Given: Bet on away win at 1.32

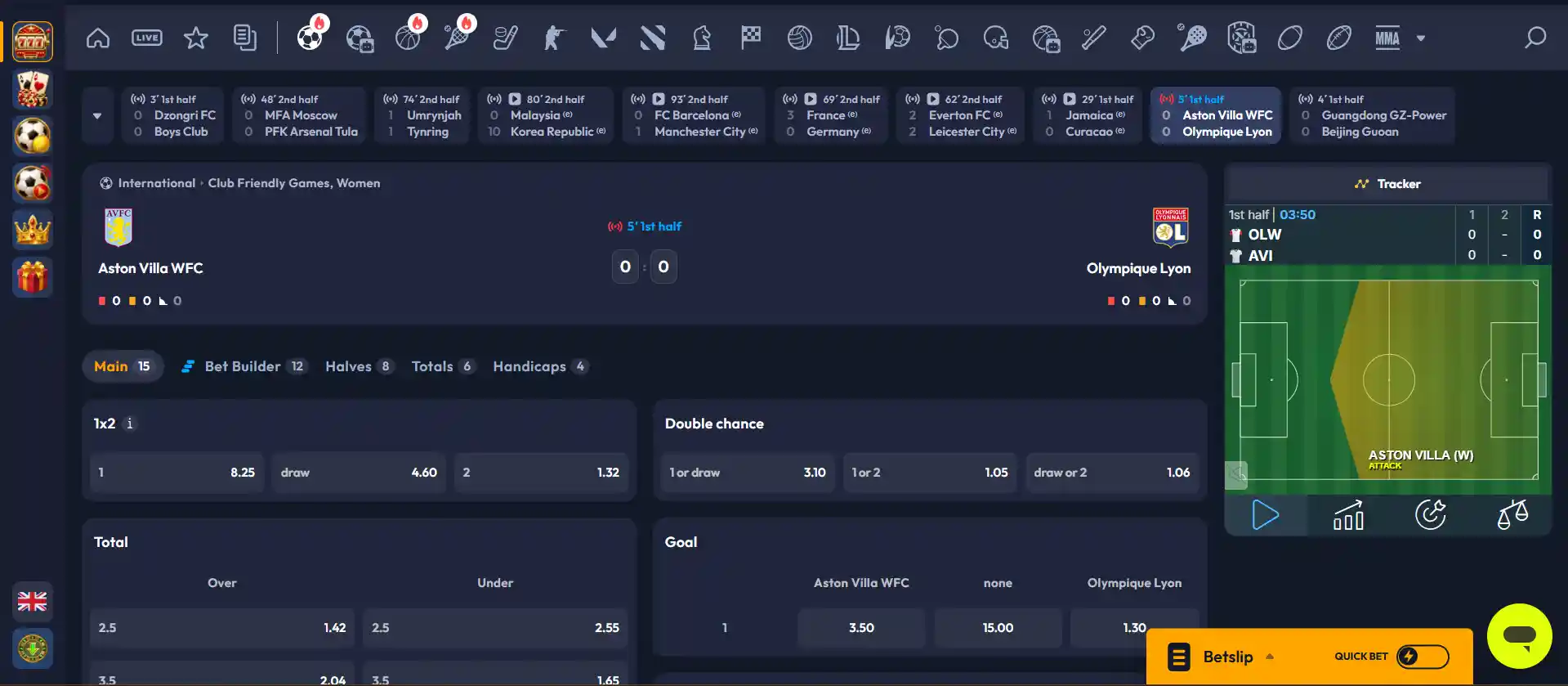Looking at the screenshot, I should 541,473.
